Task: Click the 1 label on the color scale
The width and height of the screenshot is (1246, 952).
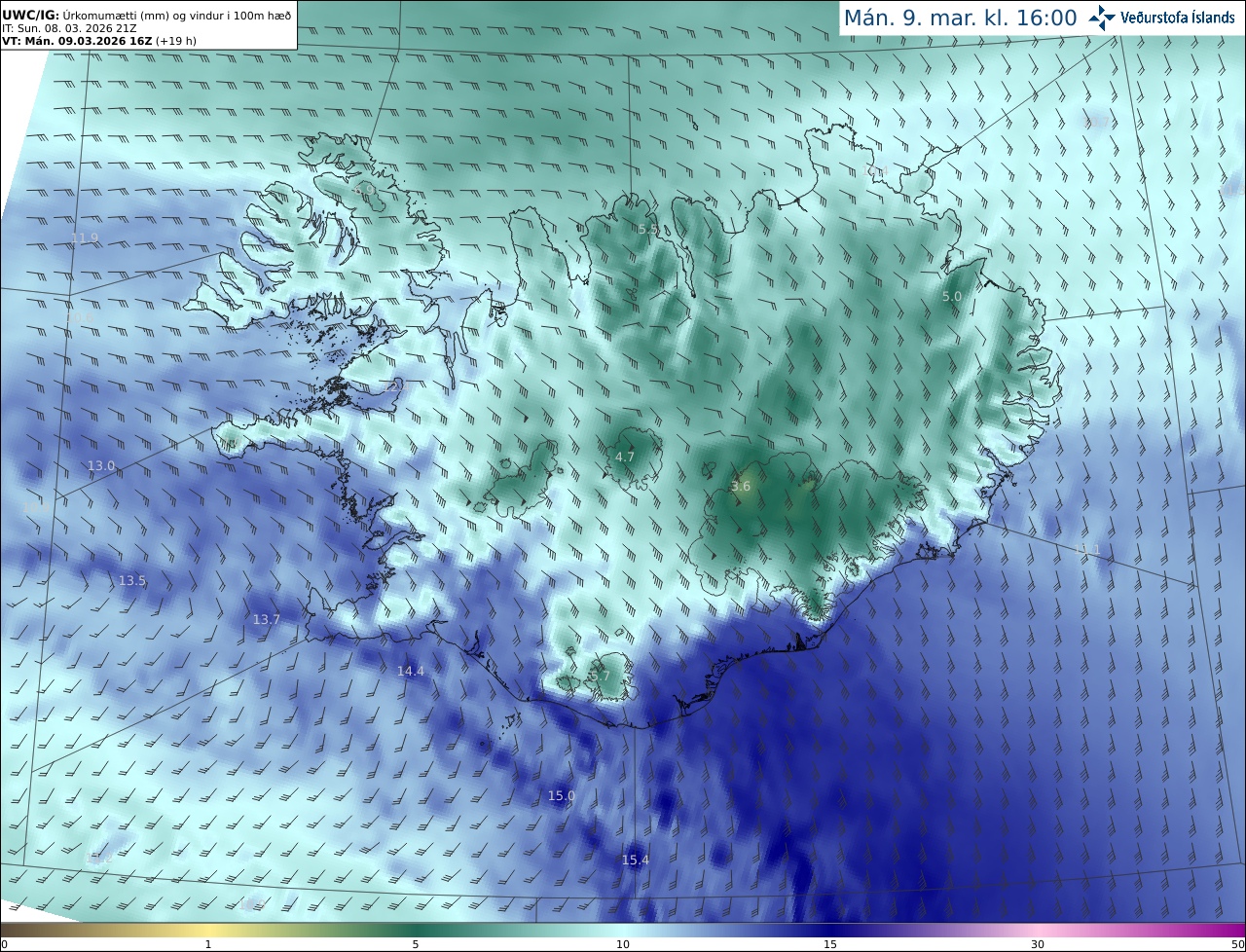Action: pyautogui.click(x=208, y=945)
